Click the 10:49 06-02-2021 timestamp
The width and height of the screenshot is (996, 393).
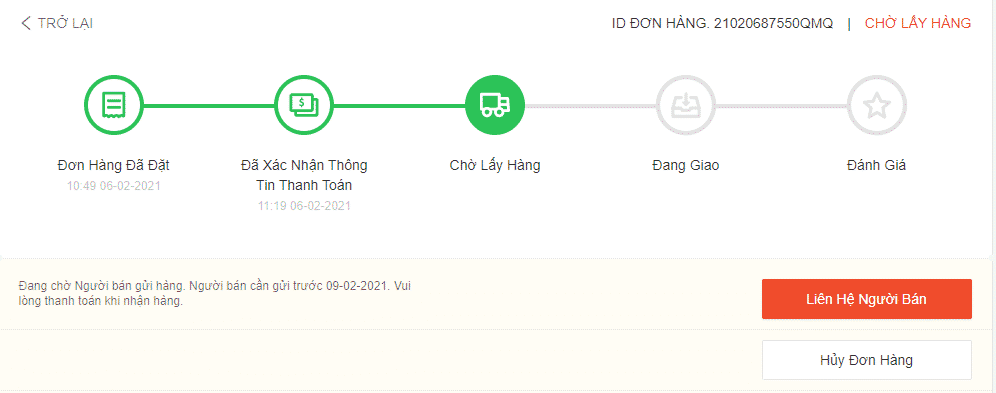pos(114,186)
